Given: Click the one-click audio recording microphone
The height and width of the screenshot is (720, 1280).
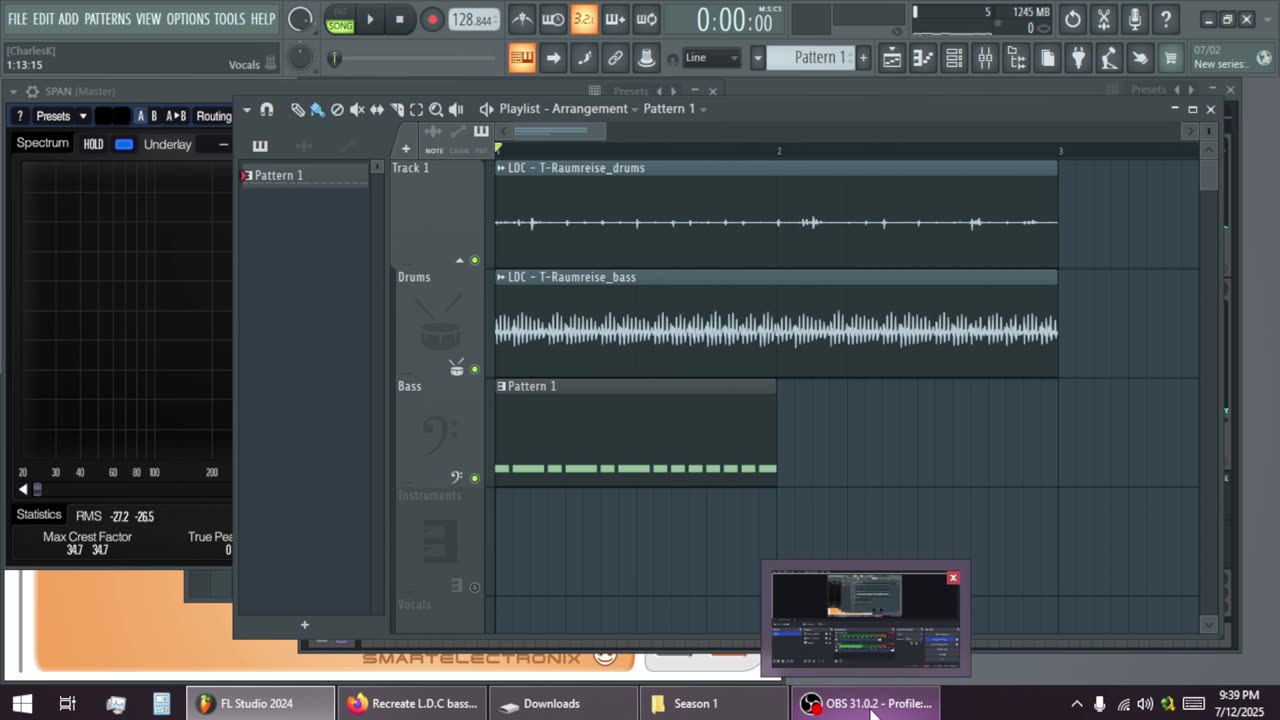Looking at the screenshot, I should [1134, 19].
